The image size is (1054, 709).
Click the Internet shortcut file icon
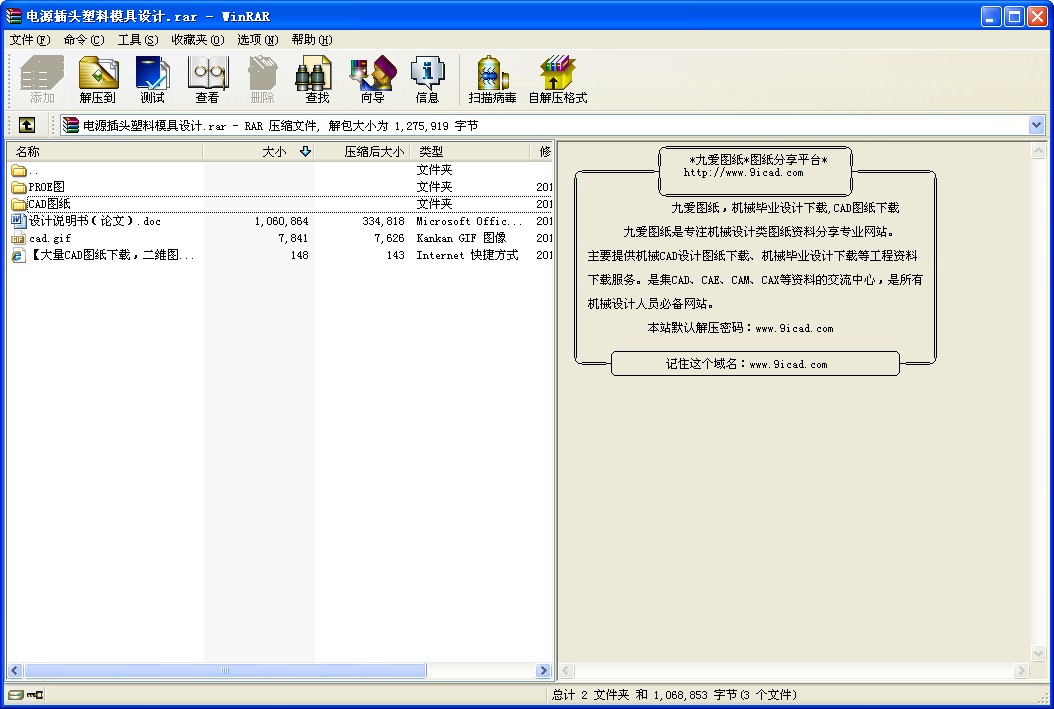click(19, 255)
